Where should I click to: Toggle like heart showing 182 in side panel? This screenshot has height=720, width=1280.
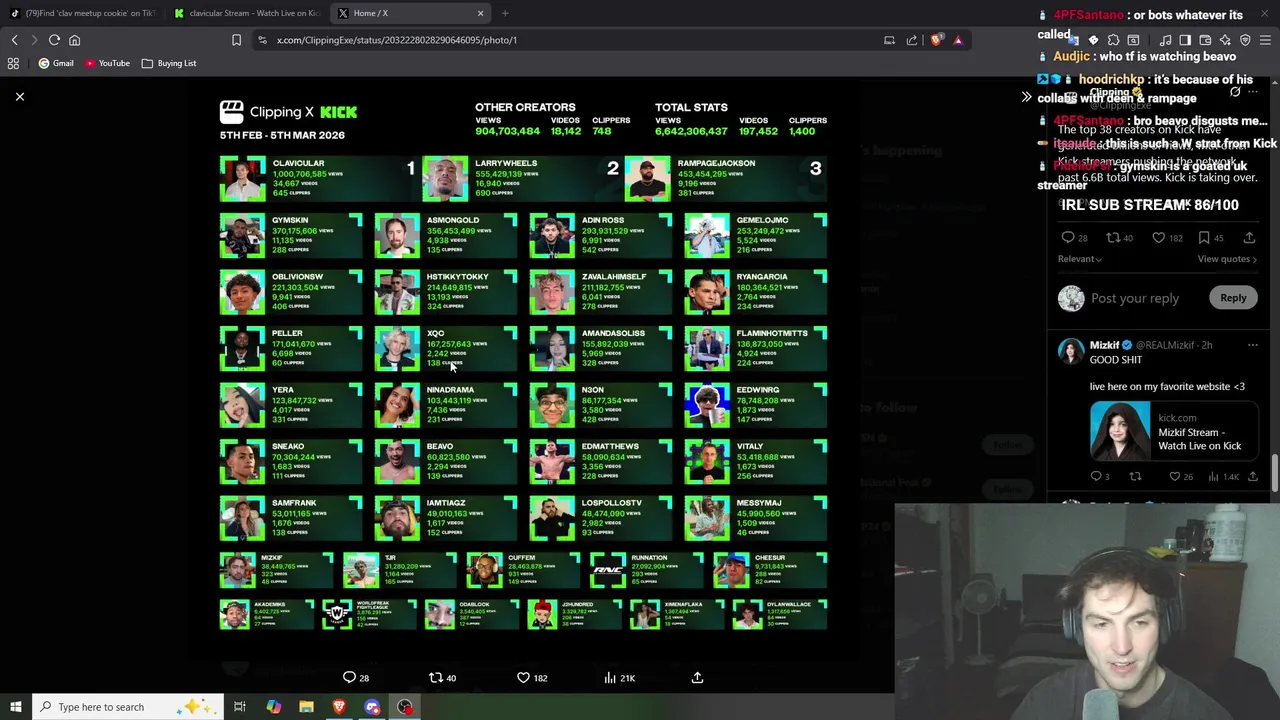coord(1166,238)
